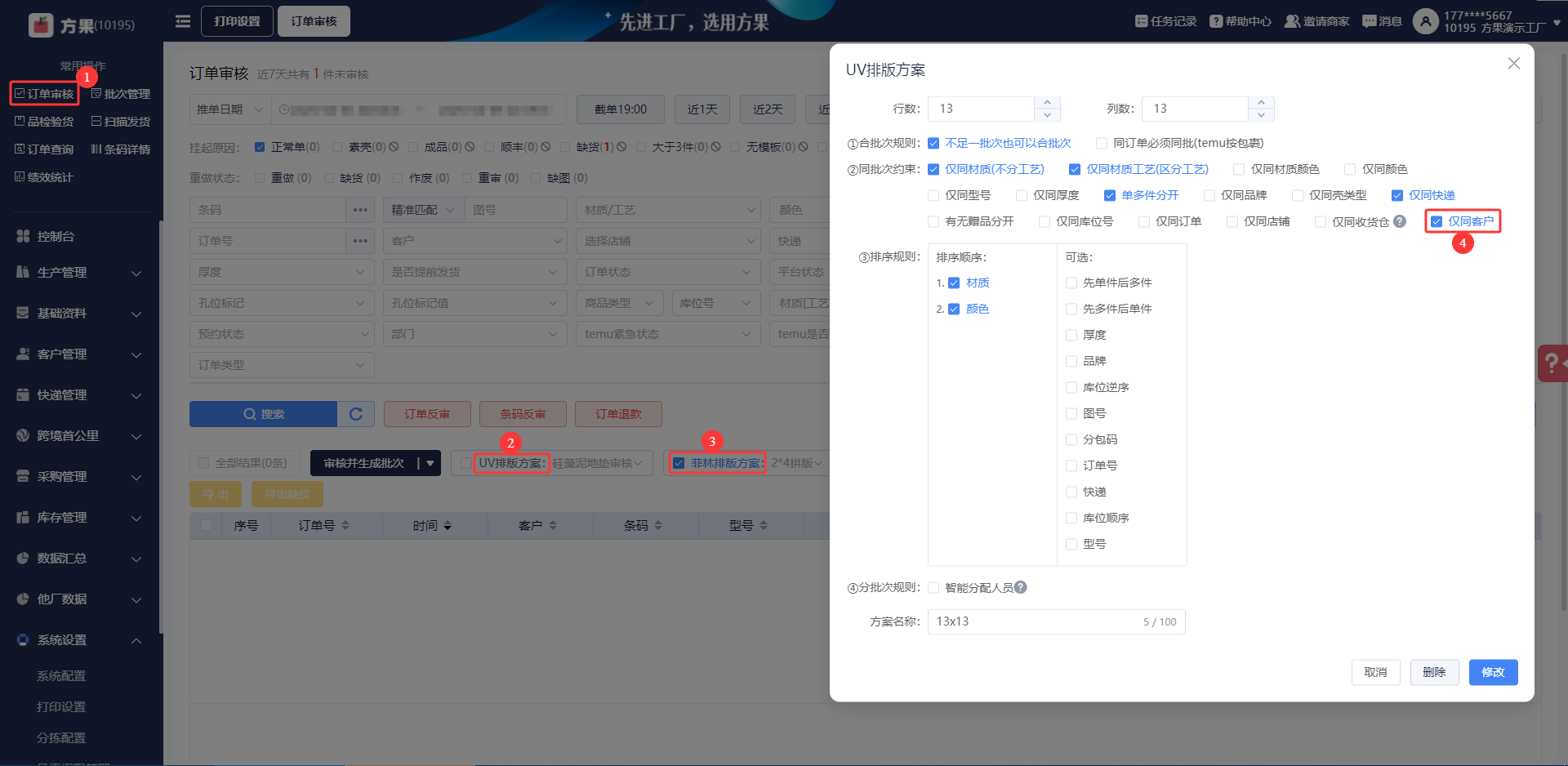This screenshot has height=766, width=1568.
Task: Click help icon next to 仅同收货仓
Action: (x=1400, y=221)
